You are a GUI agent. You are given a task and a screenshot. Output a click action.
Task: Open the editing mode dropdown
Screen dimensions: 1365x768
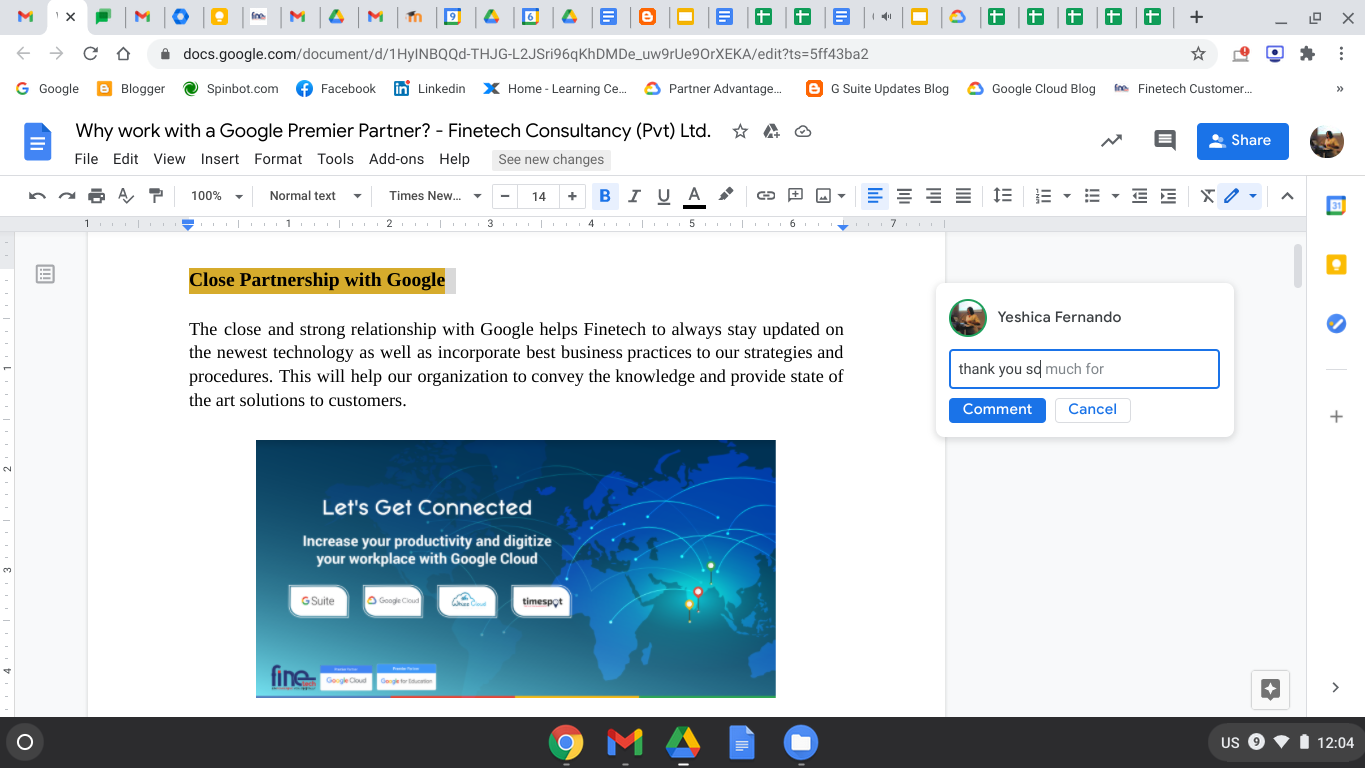[1240, 196]
